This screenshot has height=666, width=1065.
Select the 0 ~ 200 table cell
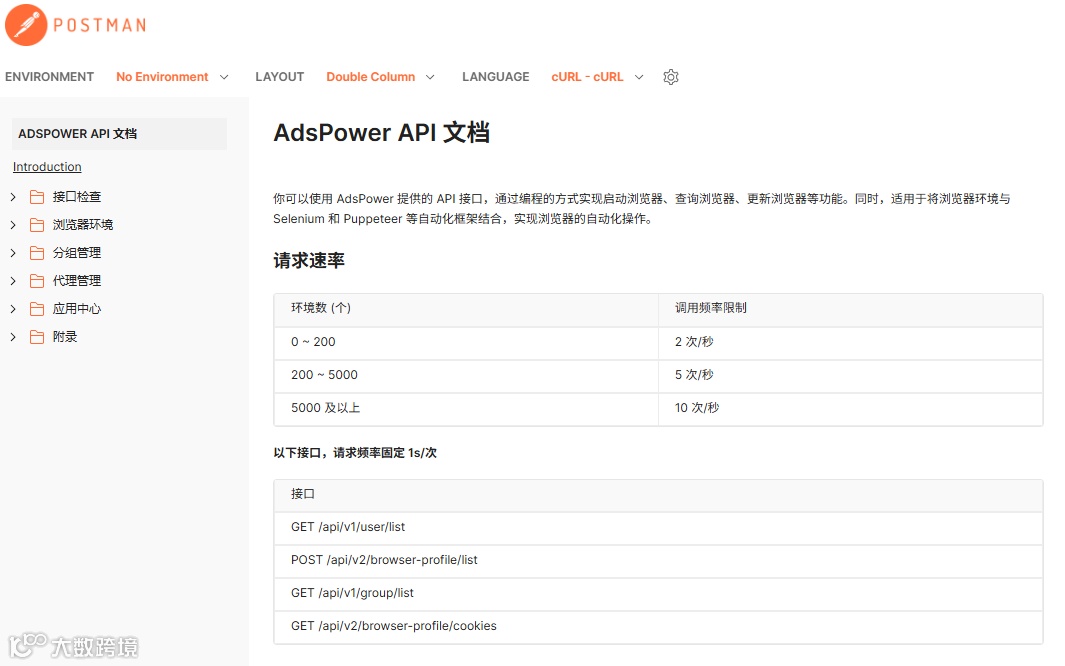point(466,342)
